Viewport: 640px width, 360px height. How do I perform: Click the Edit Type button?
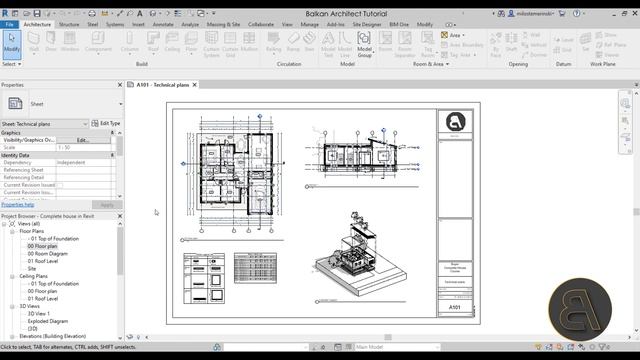(x=106, y=123)
